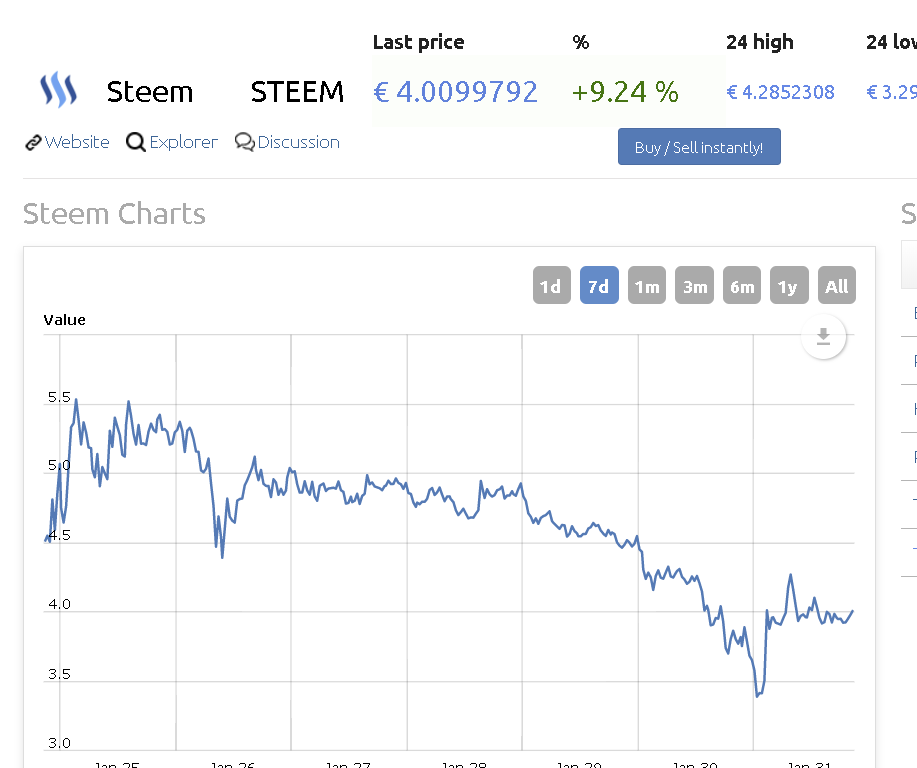Switch chart to 1m range
917x768 pixels.
click(x=646, y=285)
